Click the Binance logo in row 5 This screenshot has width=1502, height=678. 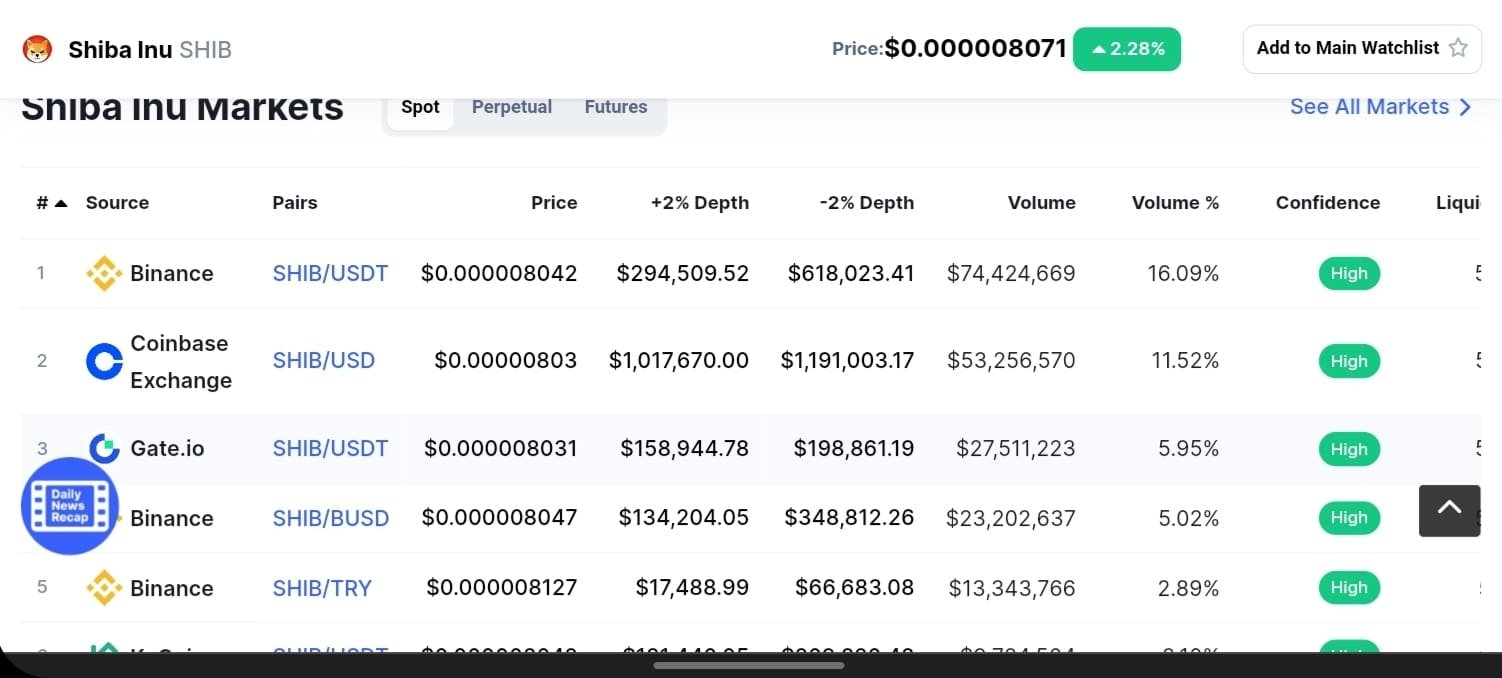click(x=104, y=588)
